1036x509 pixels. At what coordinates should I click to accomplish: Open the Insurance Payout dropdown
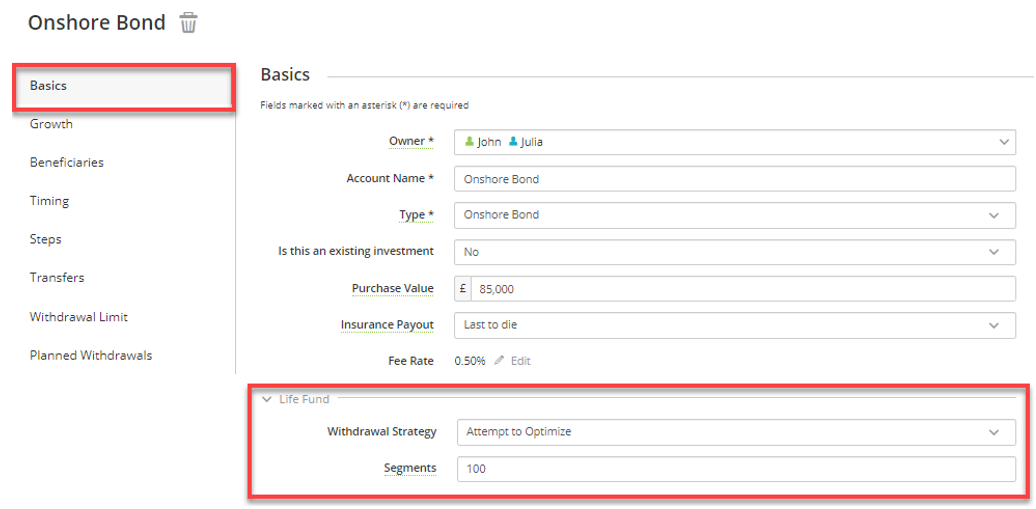(x=735, y=325)
